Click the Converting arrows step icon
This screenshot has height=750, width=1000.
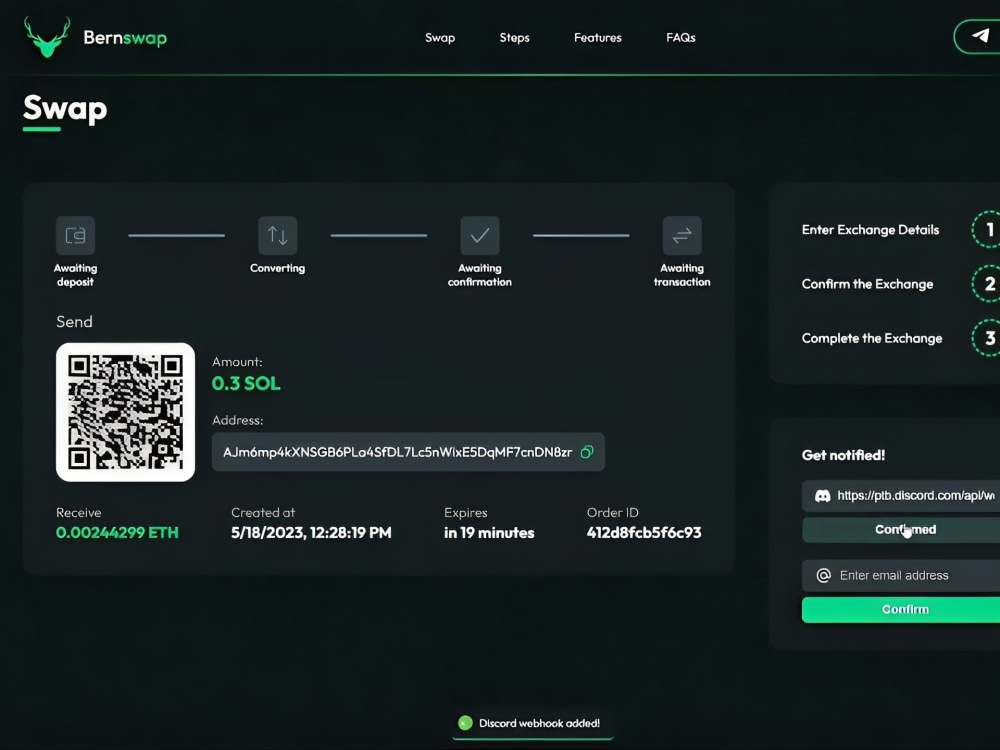(277, 235)
